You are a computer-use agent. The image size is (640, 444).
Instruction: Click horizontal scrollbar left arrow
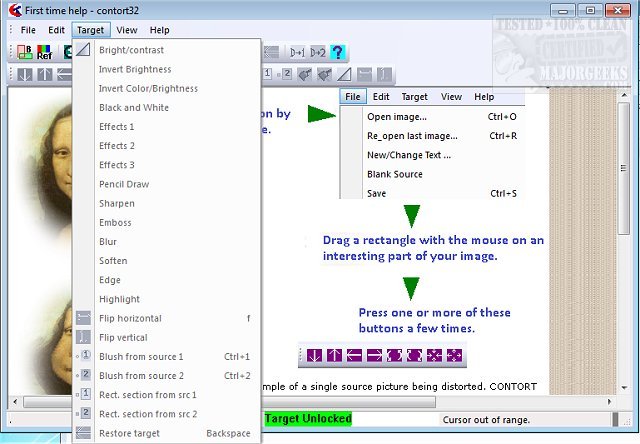15,402
